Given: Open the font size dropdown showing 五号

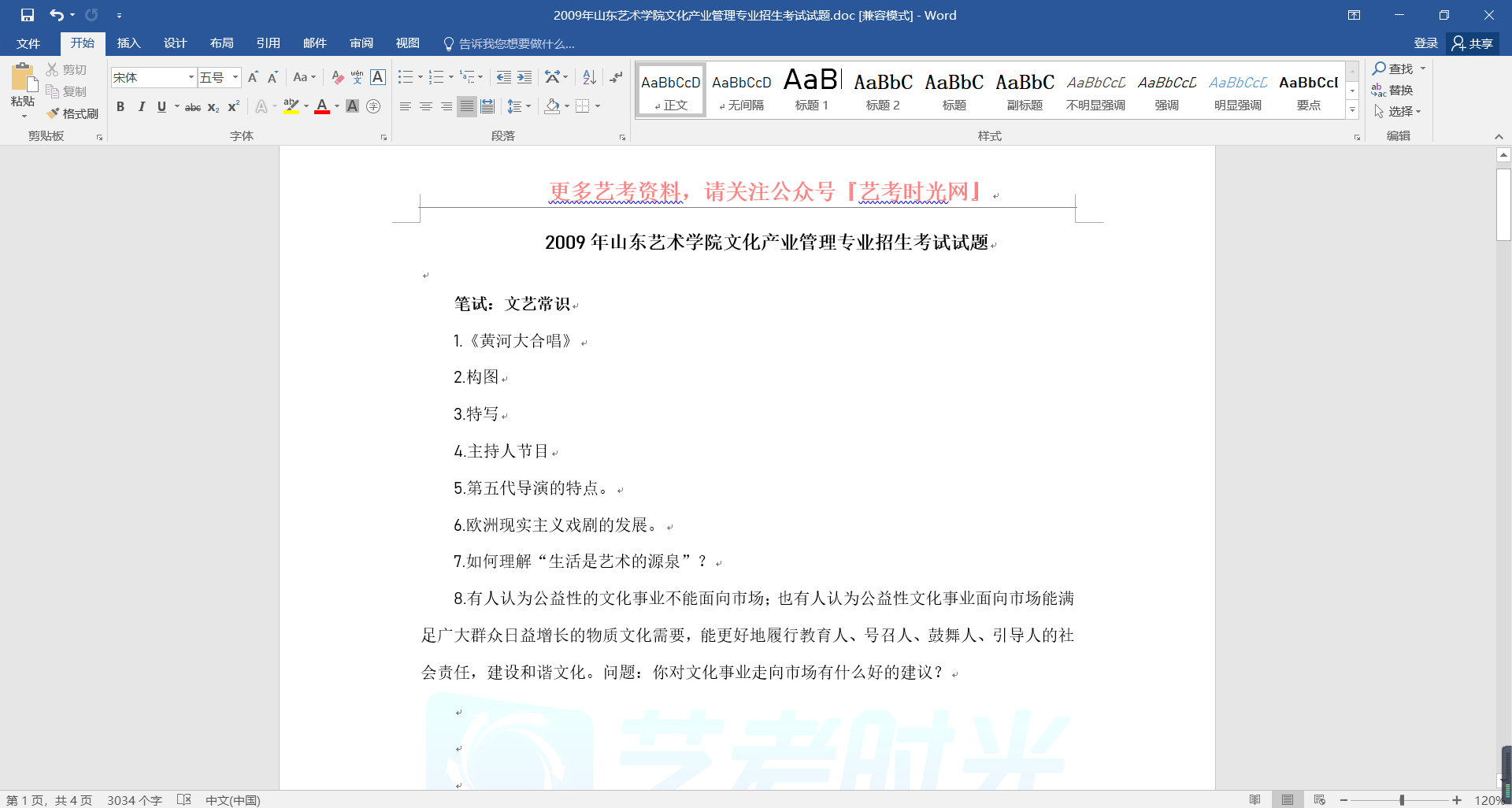Looking at the screenshot, I should 235,77.
